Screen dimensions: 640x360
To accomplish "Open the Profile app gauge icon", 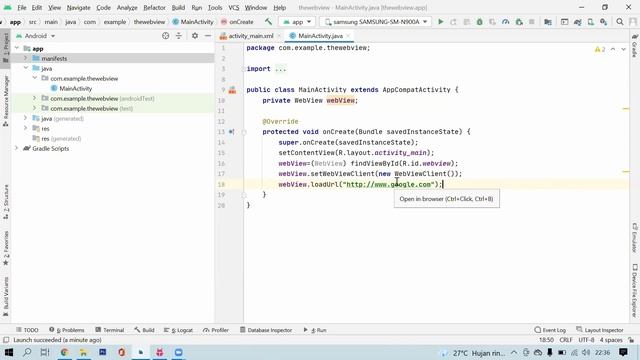I will 505,22.
